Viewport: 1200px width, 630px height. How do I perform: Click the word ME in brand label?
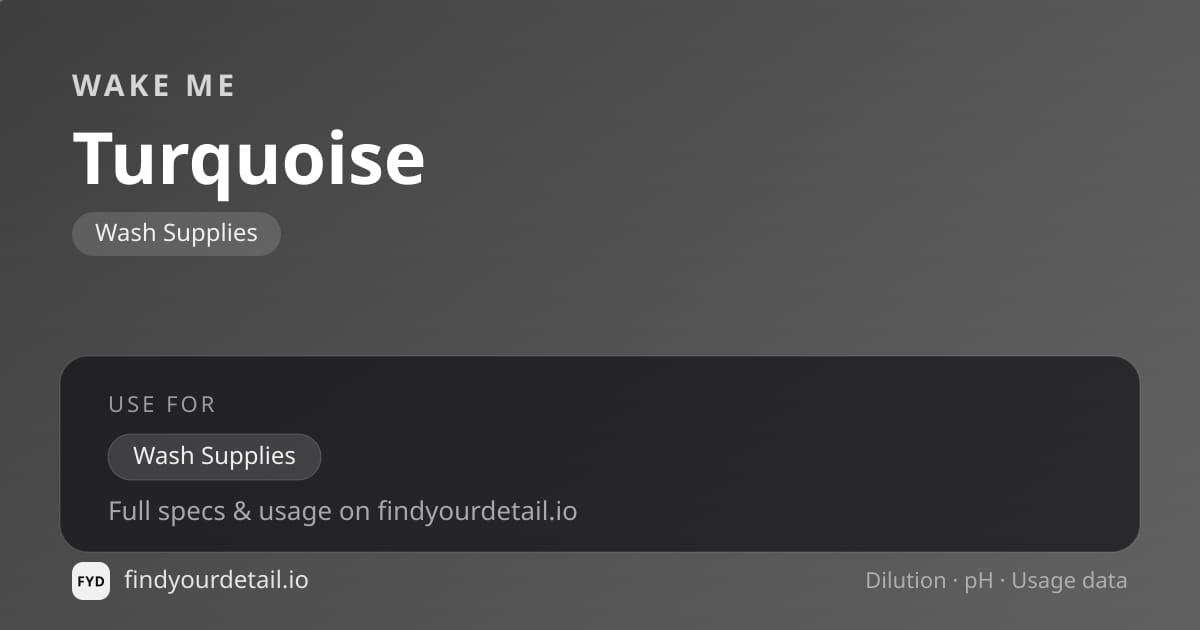coord(211,86)
